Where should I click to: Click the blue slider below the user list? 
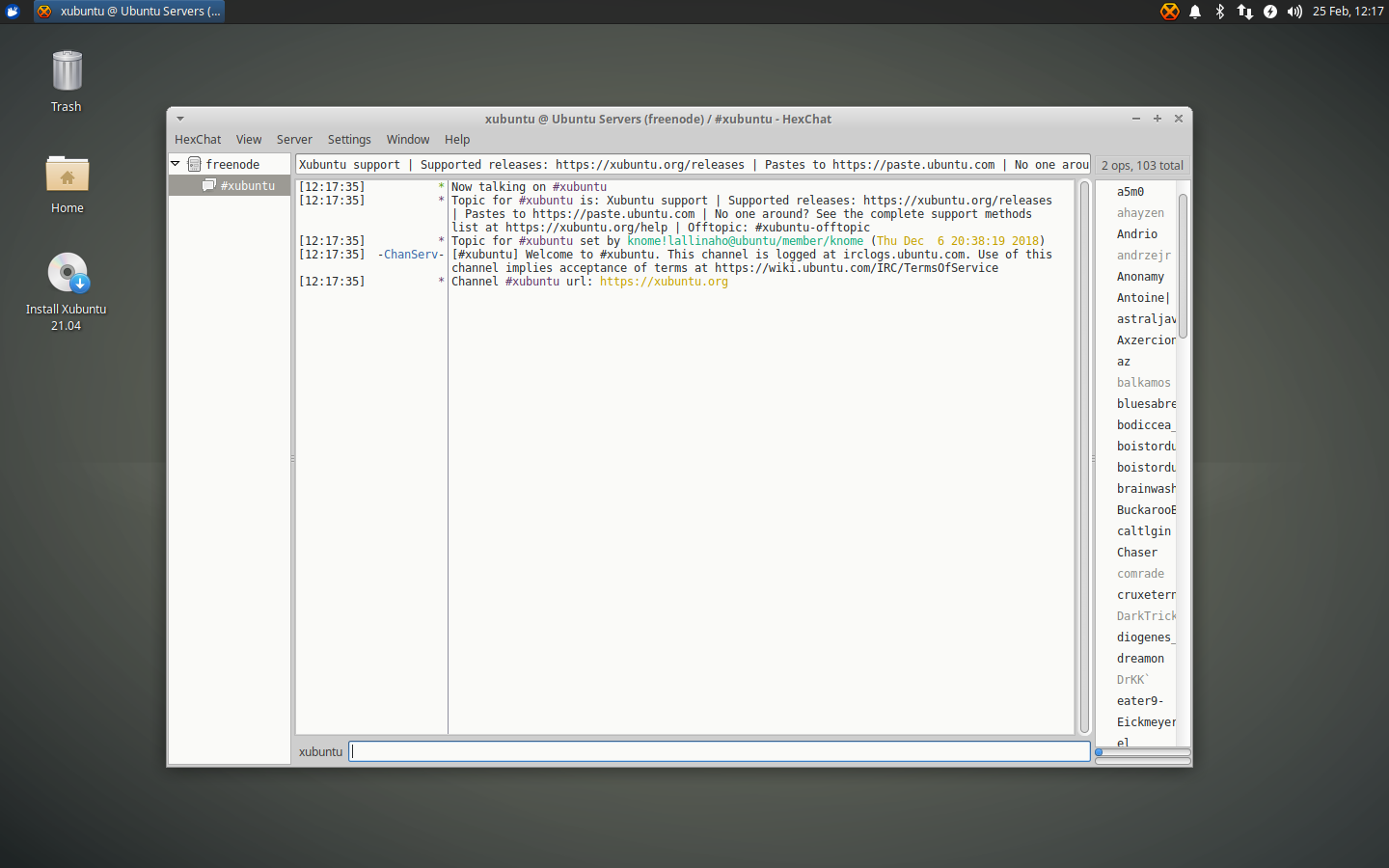[1098, 750]
